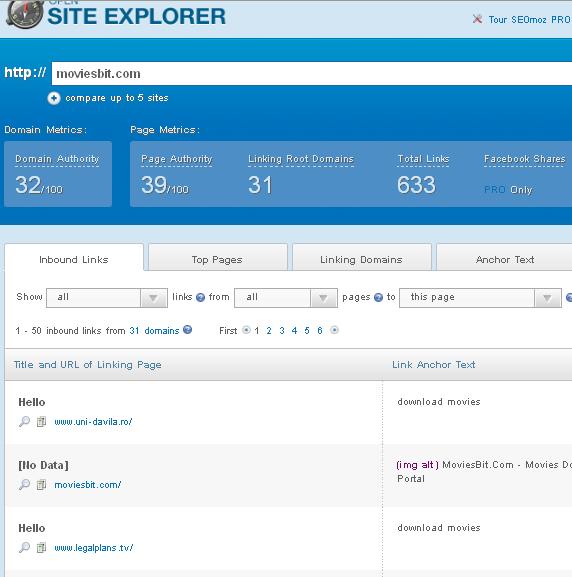Click the '31 domains' link
Image resolution: width=572 pixels, height=577 pixels.
pyautogui.click(x=154, y=330)
